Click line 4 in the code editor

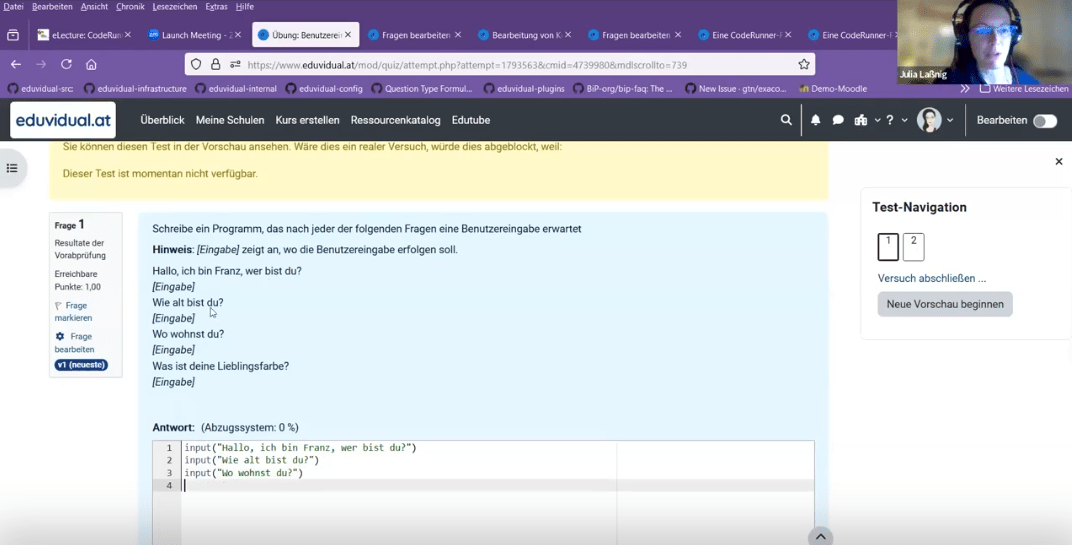pyautogui.click(x=400, y=486)
